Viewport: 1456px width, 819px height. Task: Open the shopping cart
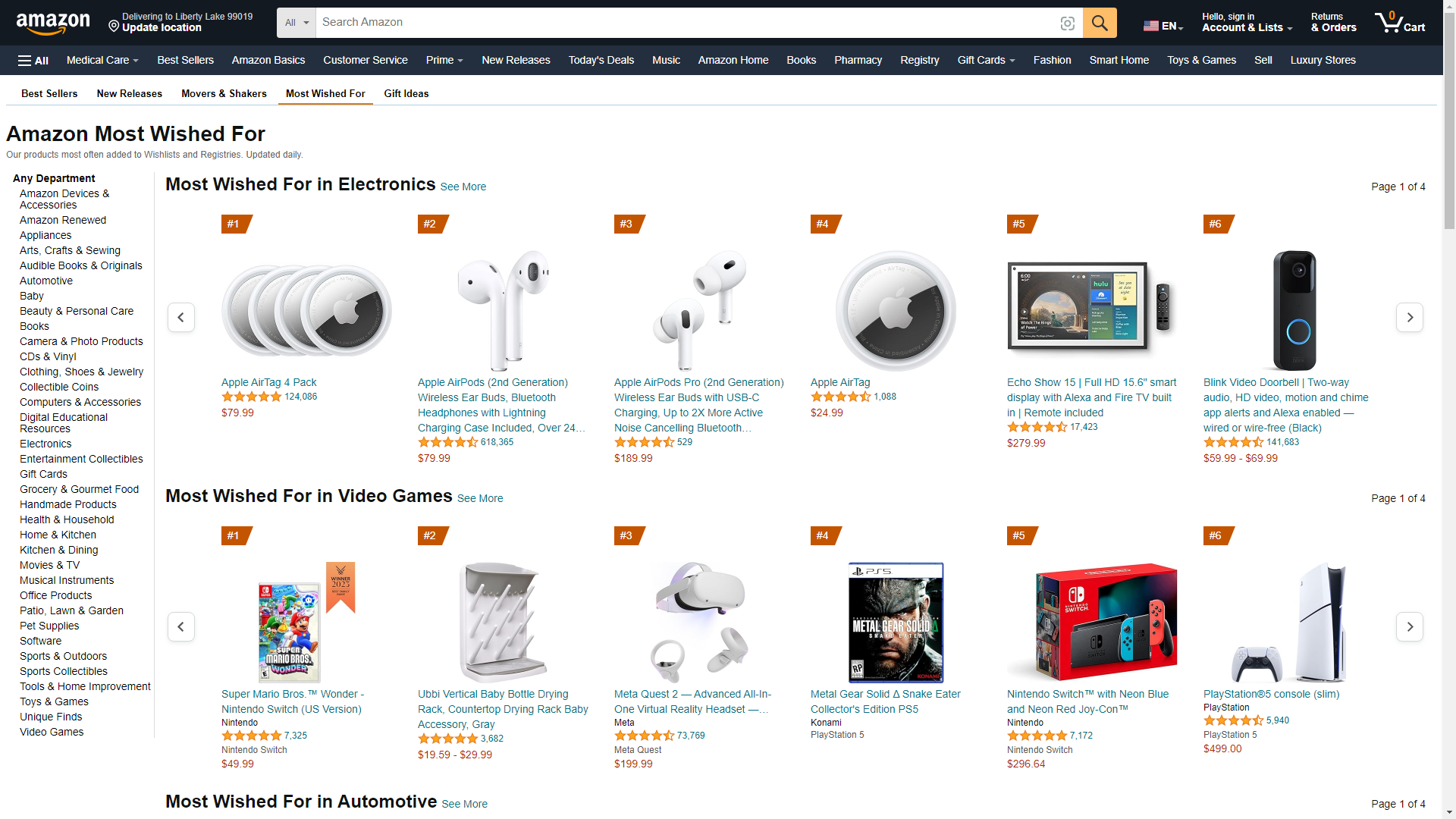pyautogui.click(x=1400, y=22)
